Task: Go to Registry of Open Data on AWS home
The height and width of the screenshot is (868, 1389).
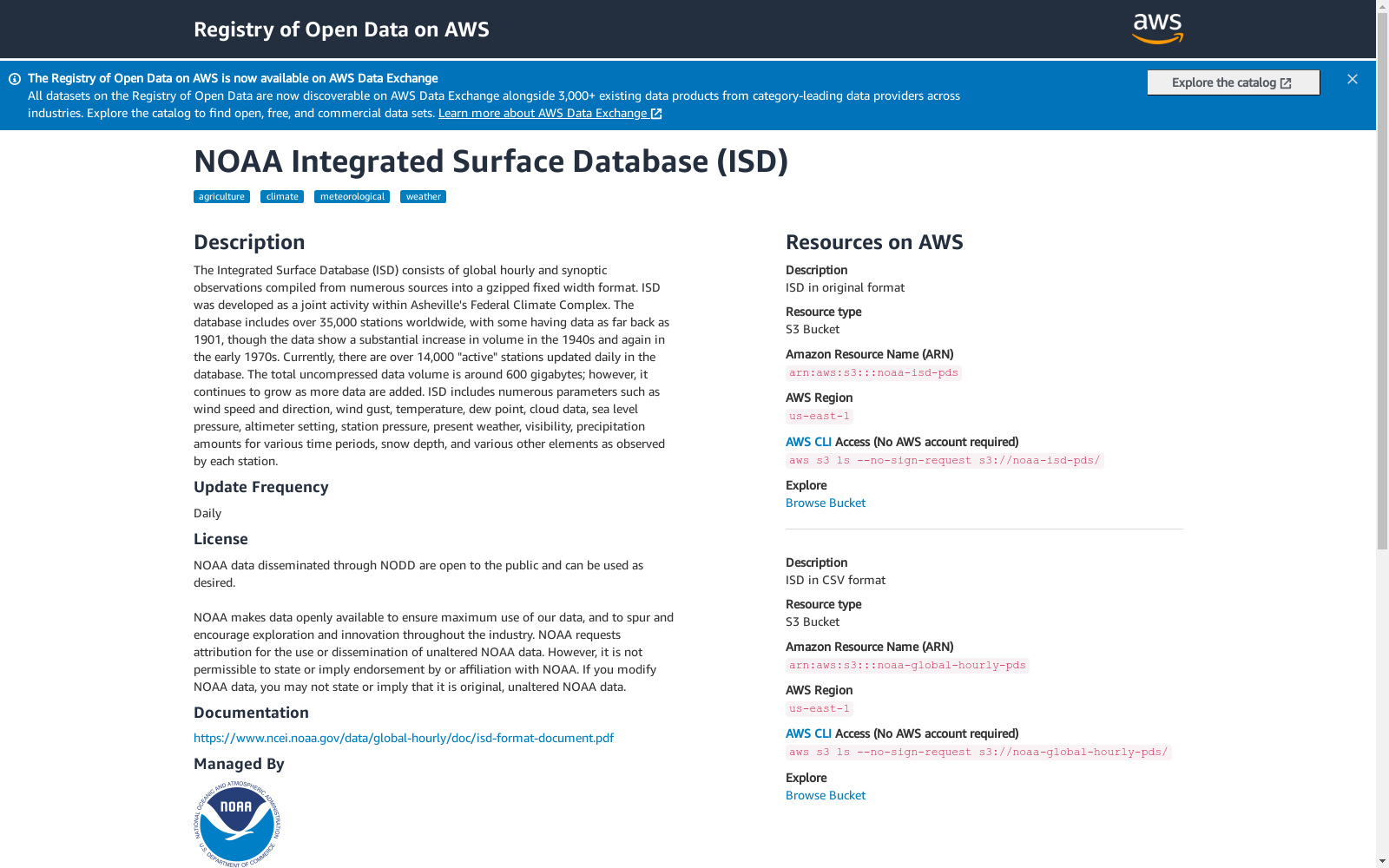Action: pos(341,30)
